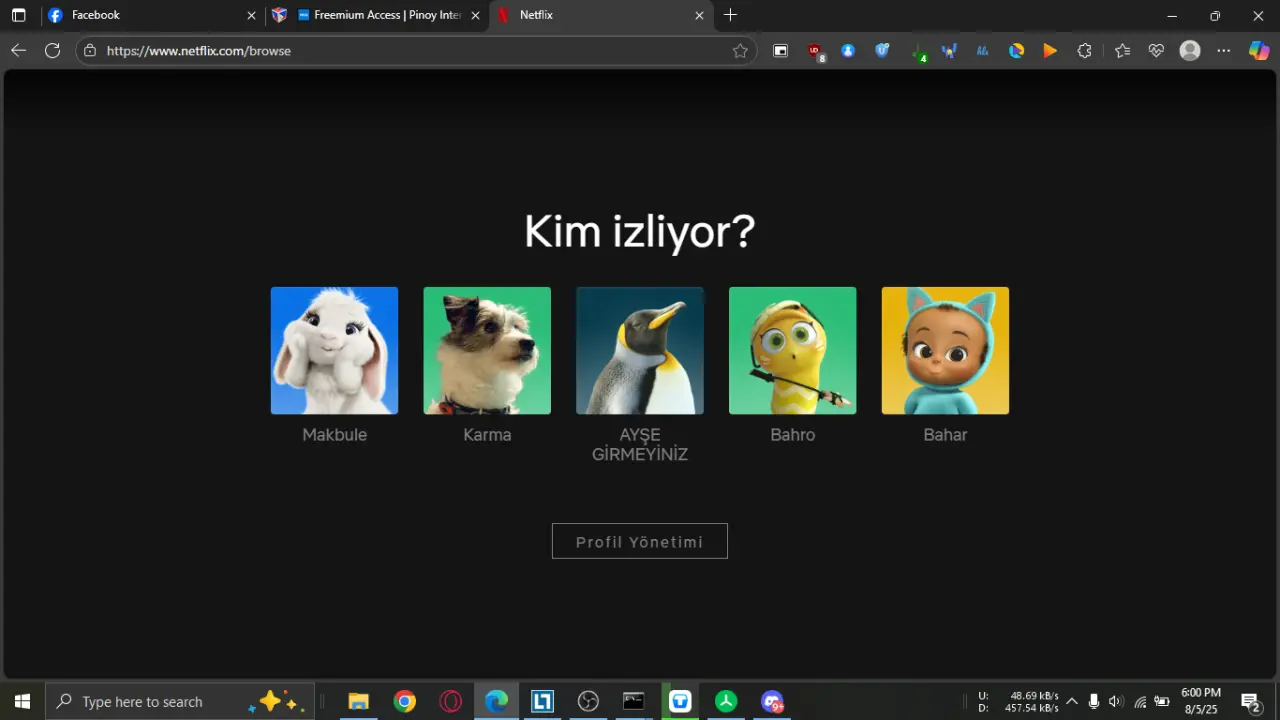Screen dimensions: 1280x720
Task: Click the browser profile avatar
Action: click(1190, 51)
